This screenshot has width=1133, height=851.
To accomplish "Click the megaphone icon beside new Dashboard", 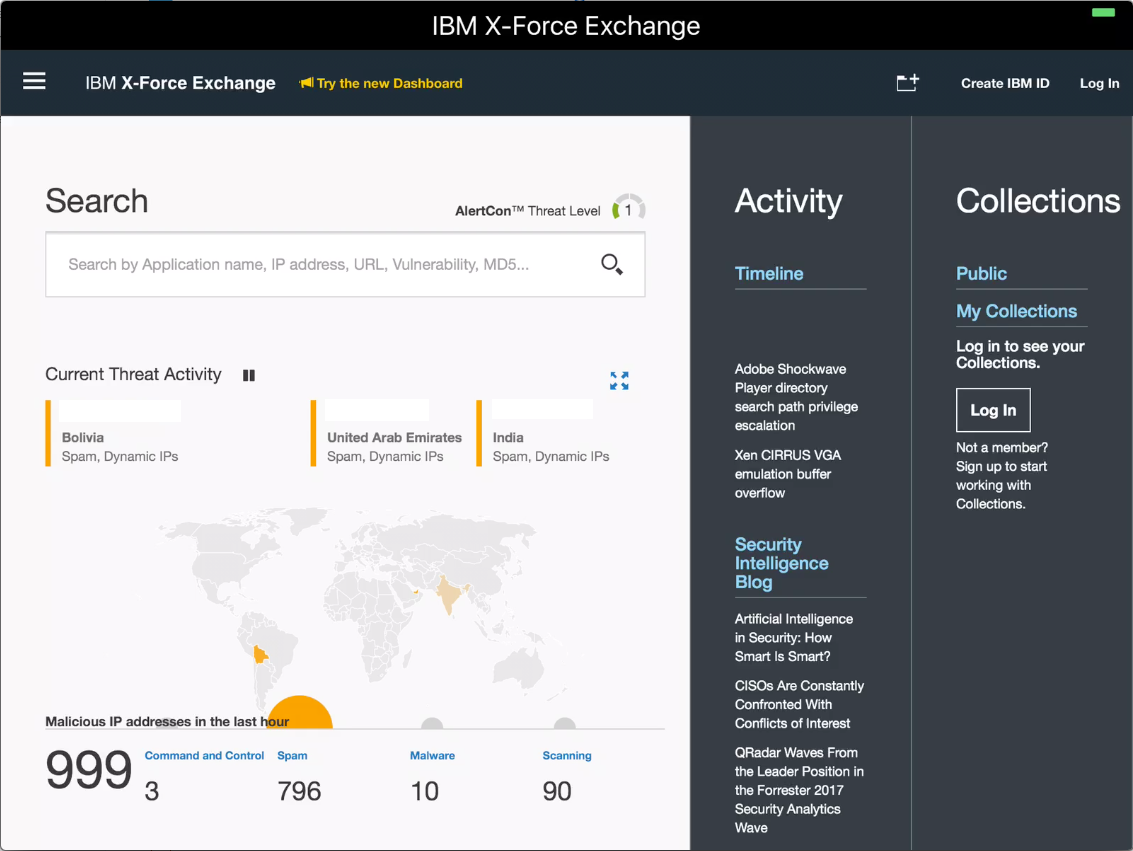I will 306,83.
